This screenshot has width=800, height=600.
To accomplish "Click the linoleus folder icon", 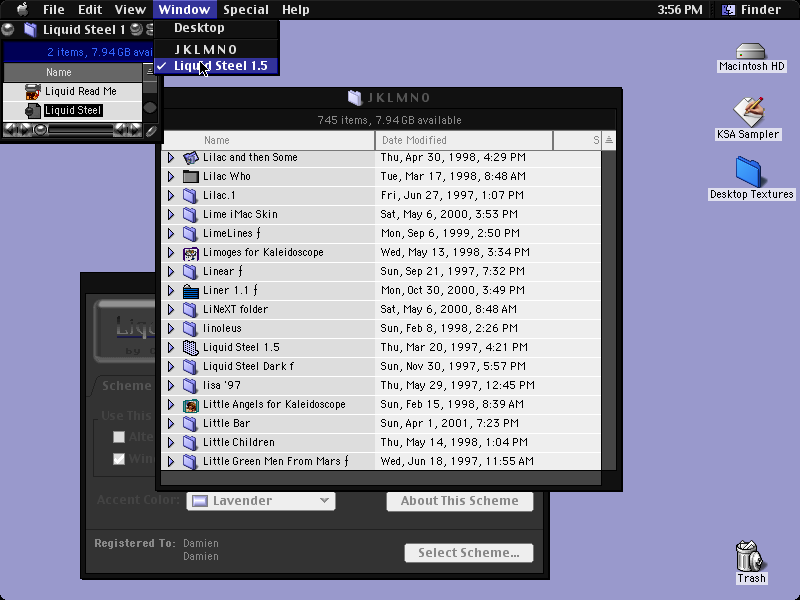I will [190, 328].
